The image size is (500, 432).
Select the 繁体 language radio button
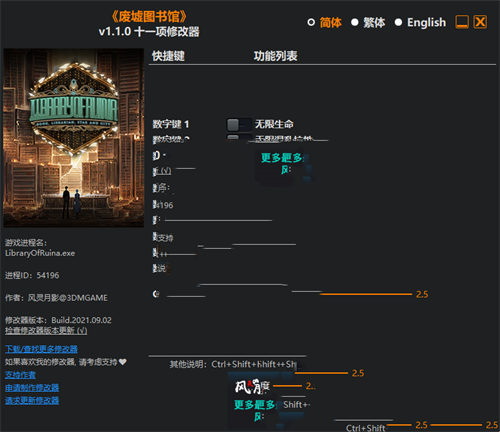(355, 22)
